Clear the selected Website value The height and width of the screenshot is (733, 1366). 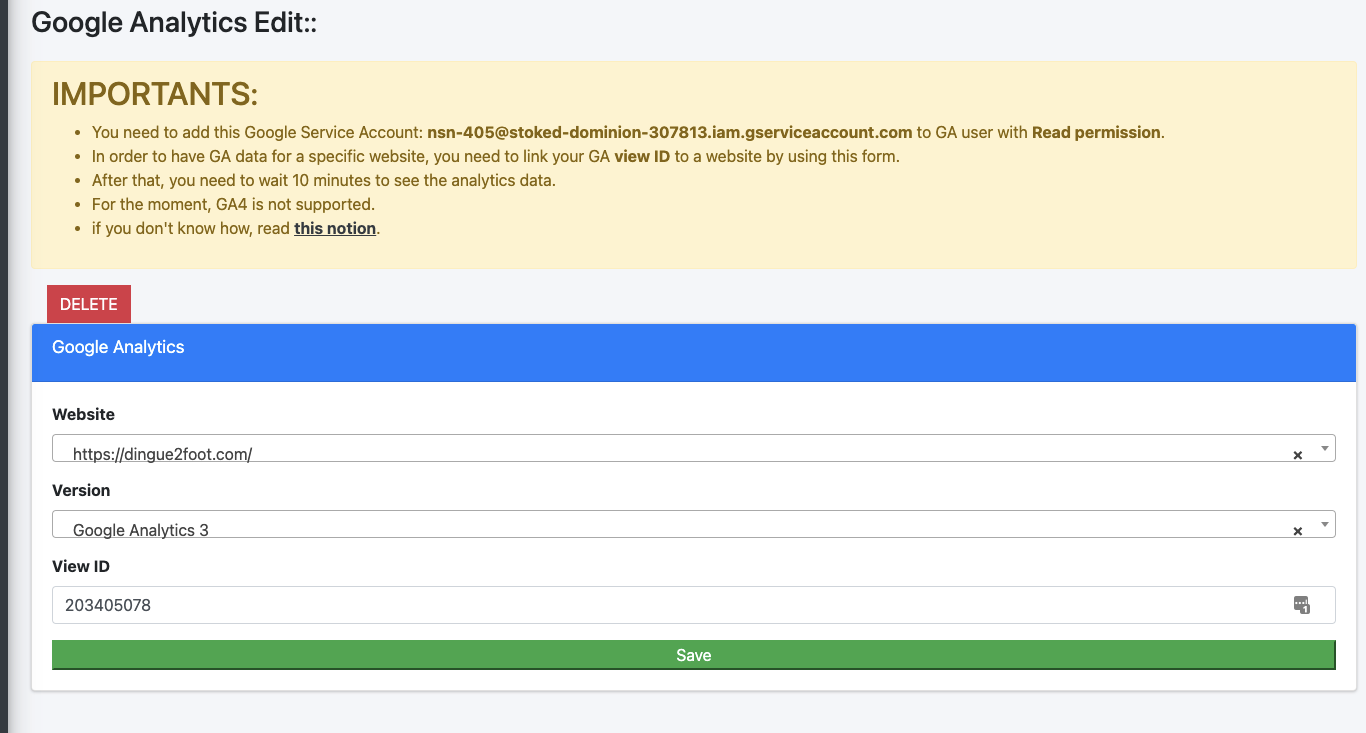pos(1297,455)
